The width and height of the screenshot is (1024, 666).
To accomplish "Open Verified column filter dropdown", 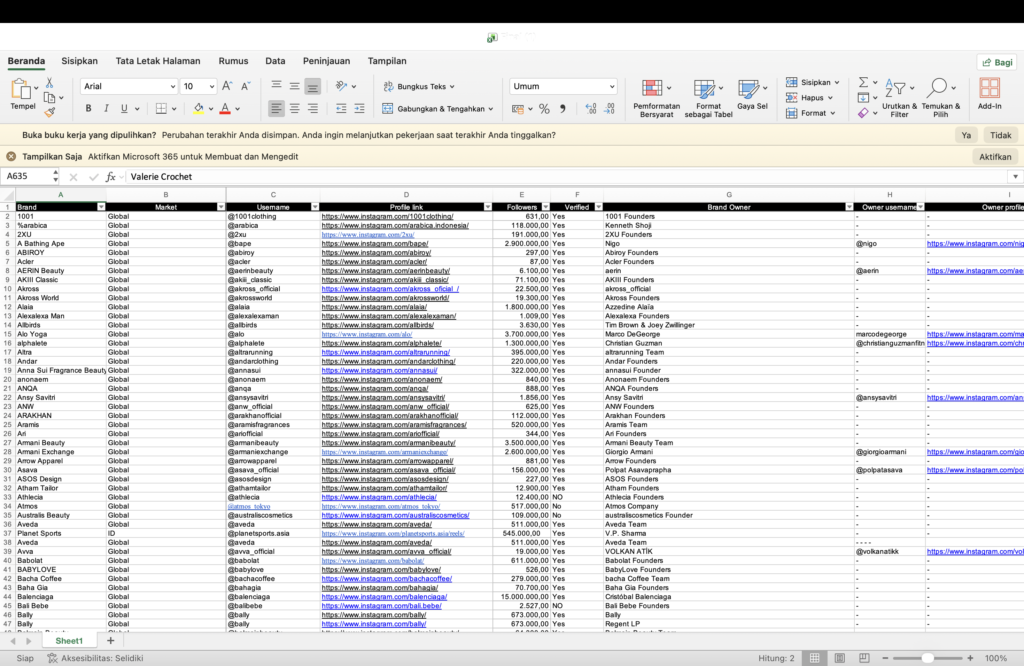I will (598, 207).
